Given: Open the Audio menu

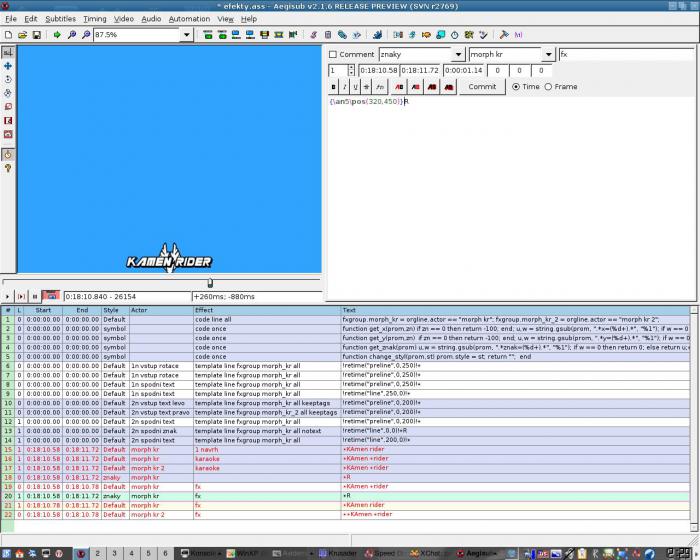Looking at the screenshot, I should [x=151, y=19].
